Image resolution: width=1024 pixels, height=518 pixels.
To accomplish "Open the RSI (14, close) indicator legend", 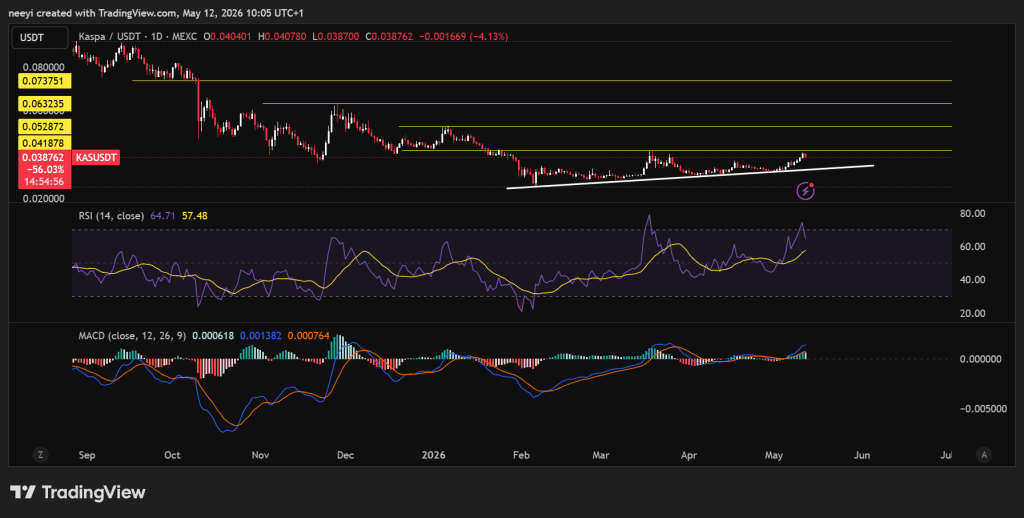I will [x=111, y=216].
